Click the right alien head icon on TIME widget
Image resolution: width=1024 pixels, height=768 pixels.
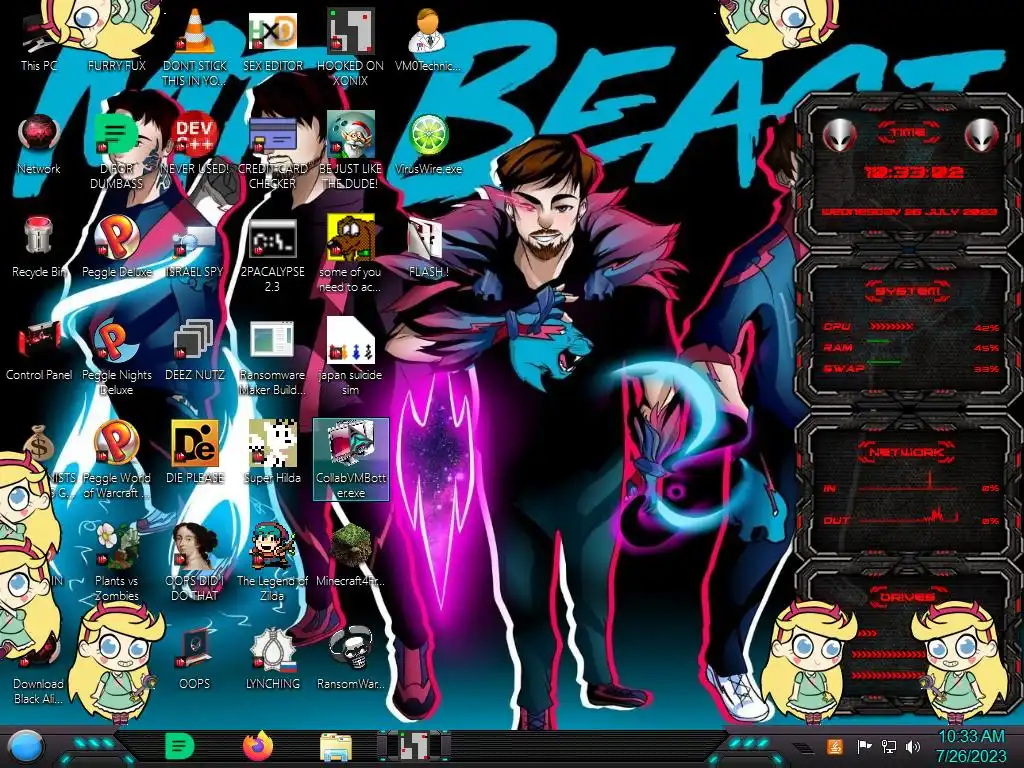(x=982, y=135)
